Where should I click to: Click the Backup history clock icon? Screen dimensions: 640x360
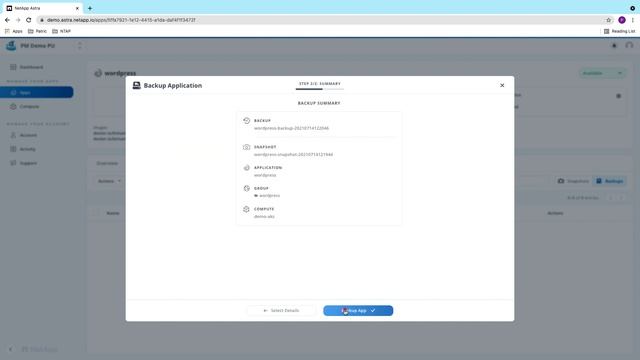(247, 121)
